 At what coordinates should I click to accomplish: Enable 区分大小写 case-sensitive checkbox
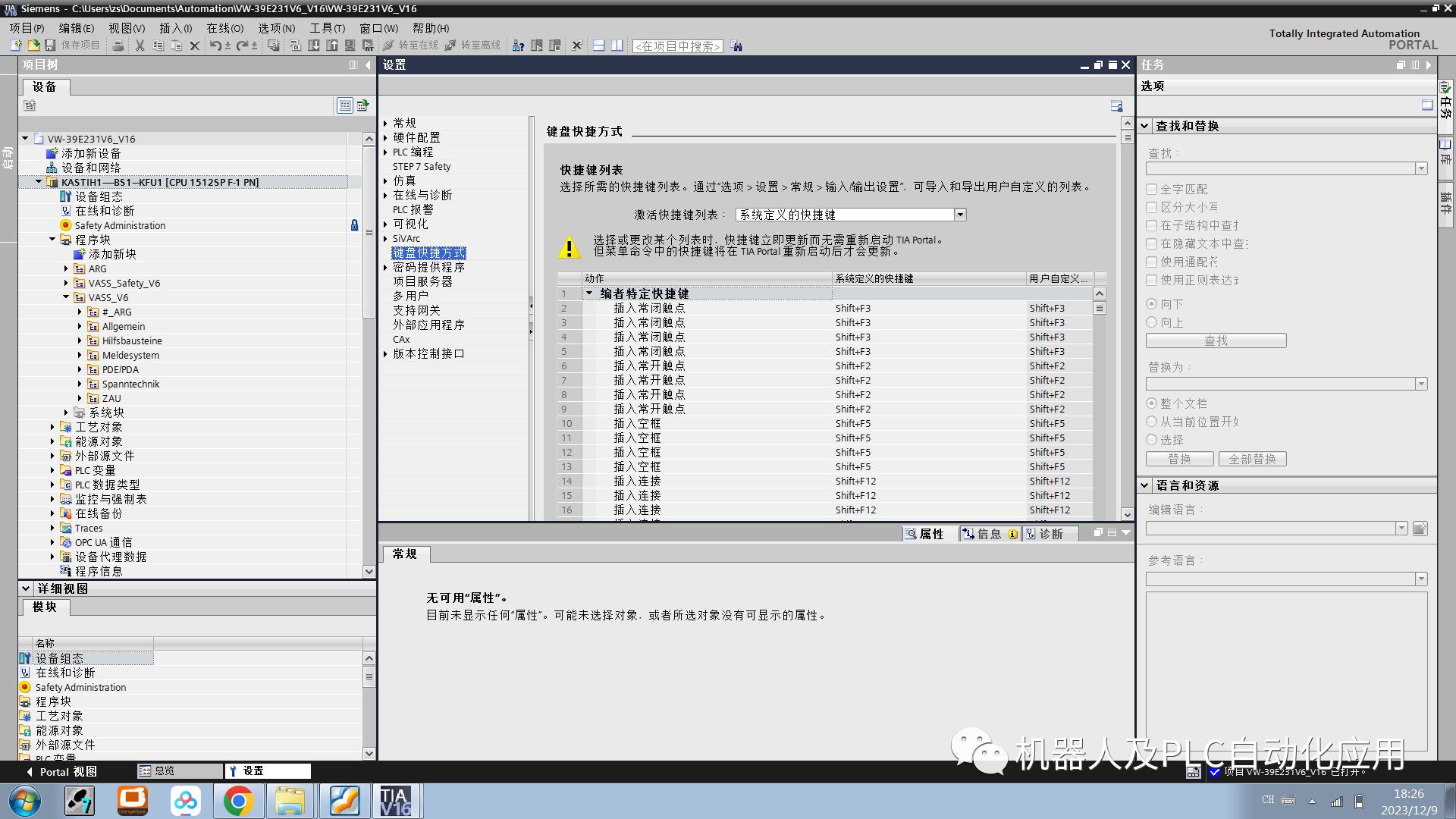tap(1151, 207)
